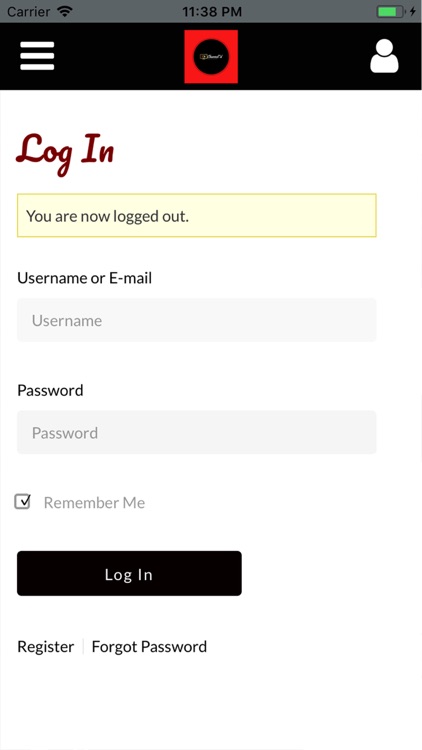Image resolution: width=422 pixels, height=750 pixels.
Task: Focus the Password input field
Action: [197, 432]
